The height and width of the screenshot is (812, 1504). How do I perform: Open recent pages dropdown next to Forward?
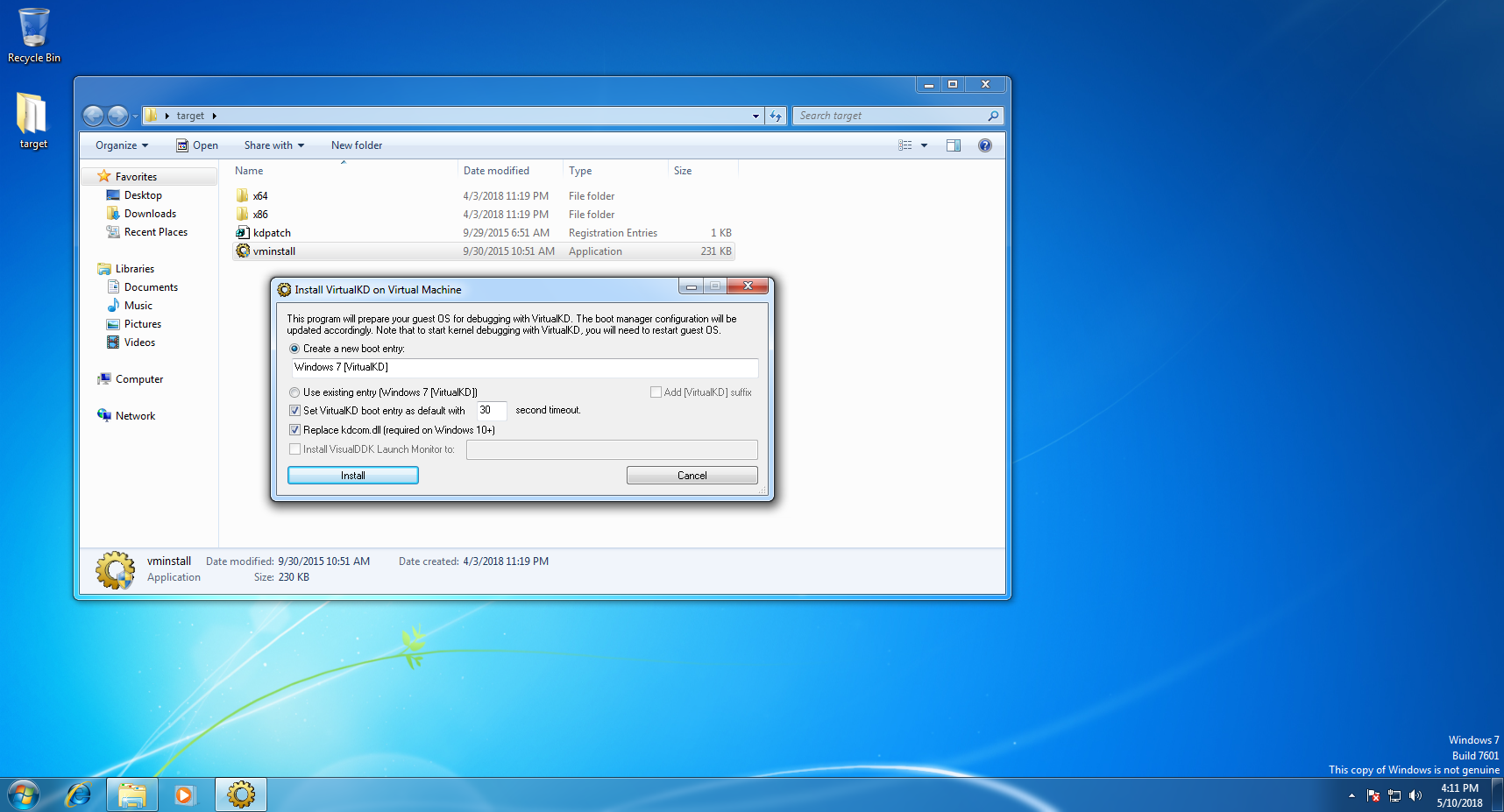coord(135,116)
